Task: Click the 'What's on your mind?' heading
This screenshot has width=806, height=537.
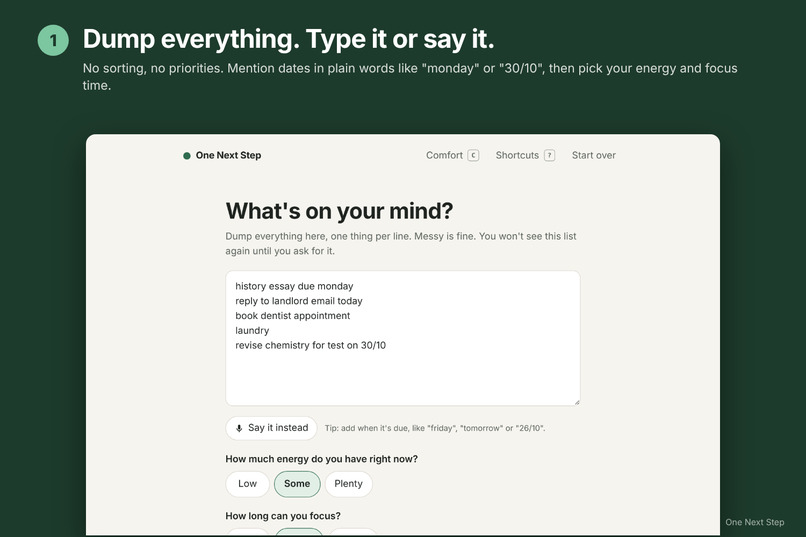Action: click(339, 211)
